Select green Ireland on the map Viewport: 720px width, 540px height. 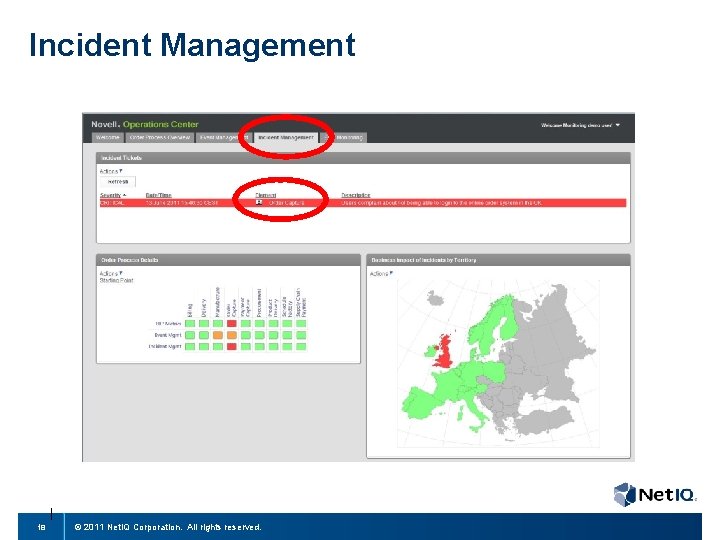click(430, 352)
